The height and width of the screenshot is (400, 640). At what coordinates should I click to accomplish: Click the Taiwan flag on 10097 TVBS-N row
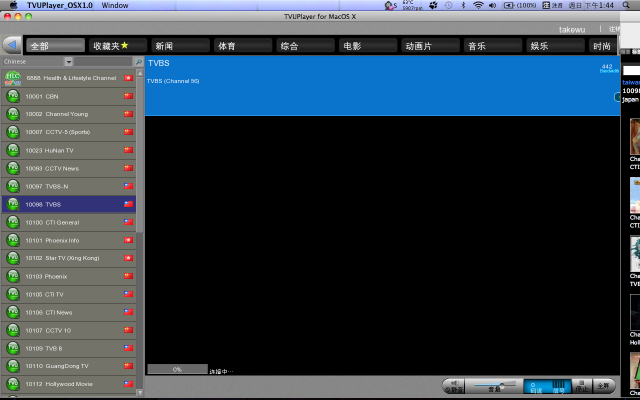(129, 186)
